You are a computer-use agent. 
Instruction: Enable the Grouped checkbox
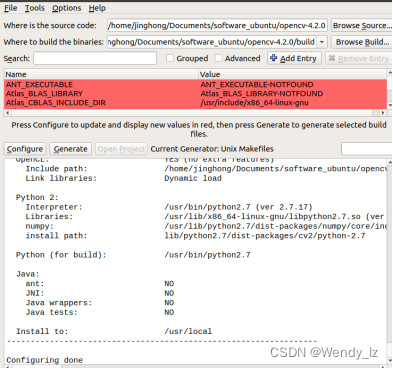pyautogui.click(x=170, y=58)
